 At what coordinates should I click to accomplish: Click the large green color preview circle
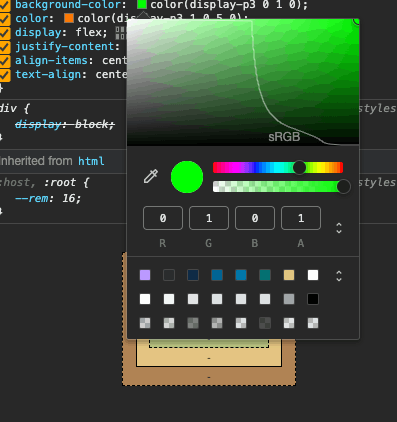(x=187, y=177)
